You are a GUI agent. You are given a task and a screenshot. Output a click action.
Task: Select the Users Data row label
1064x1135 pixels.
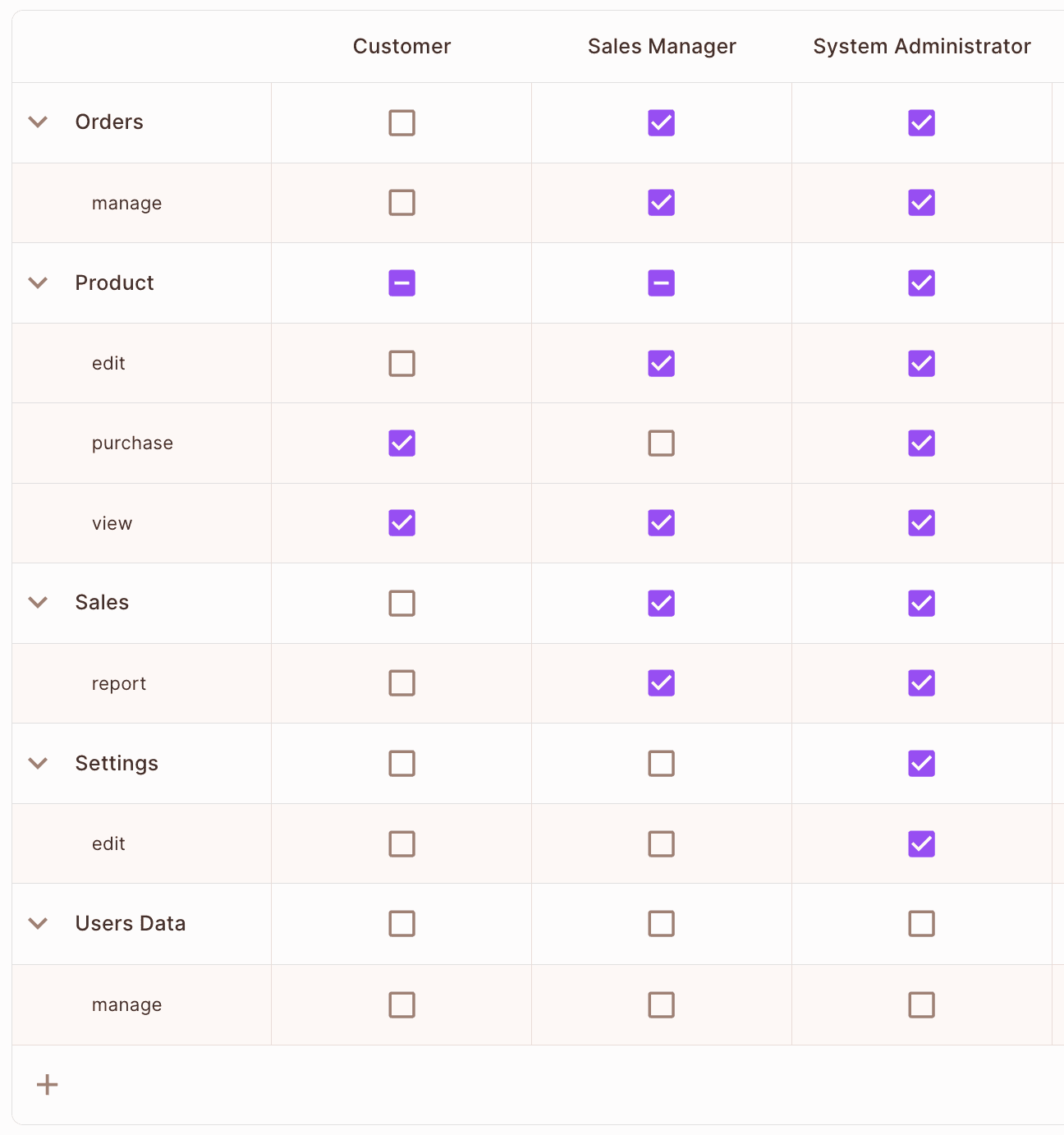131,924
